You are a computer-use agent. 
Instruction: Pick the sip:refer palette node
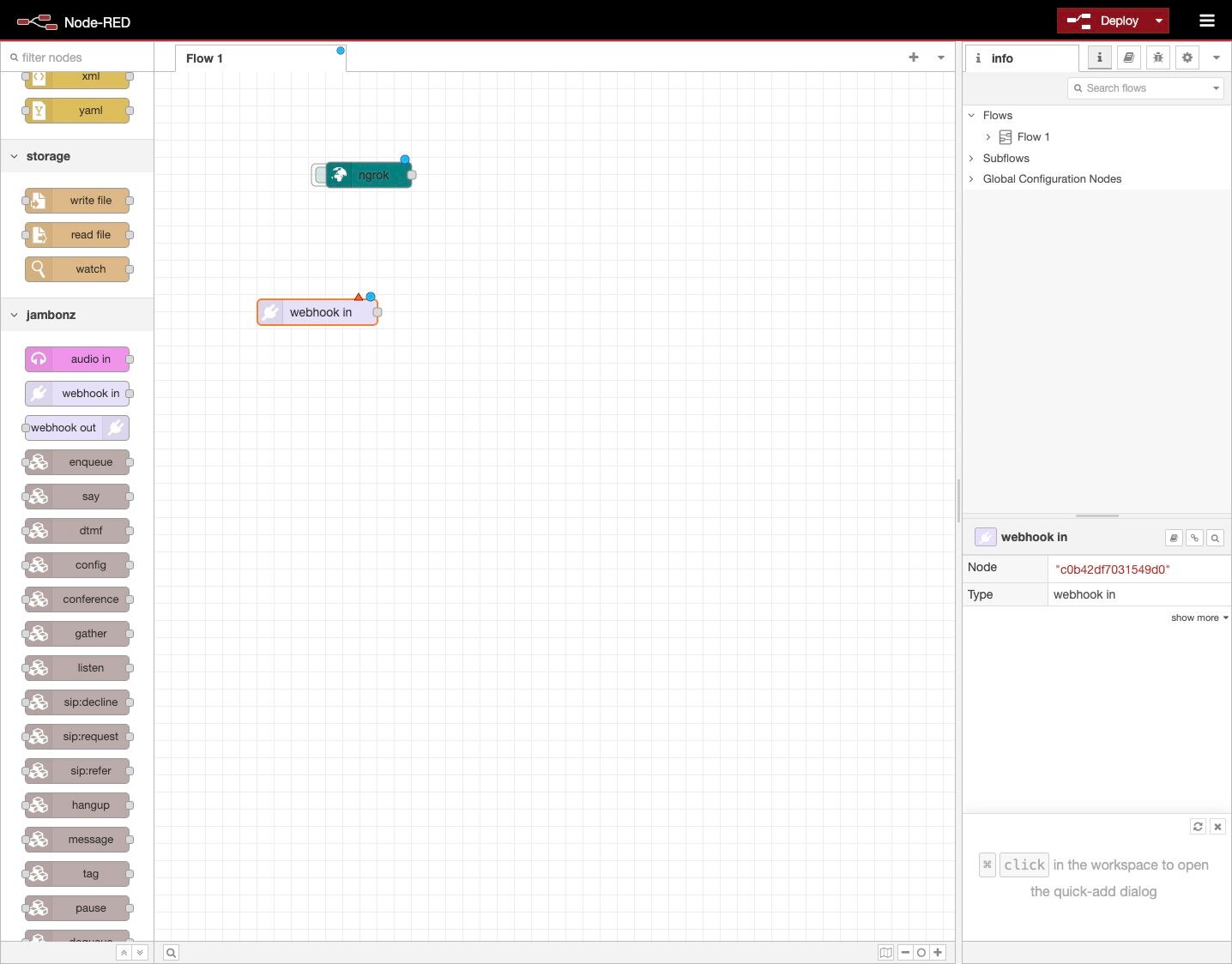pos(77,771)
